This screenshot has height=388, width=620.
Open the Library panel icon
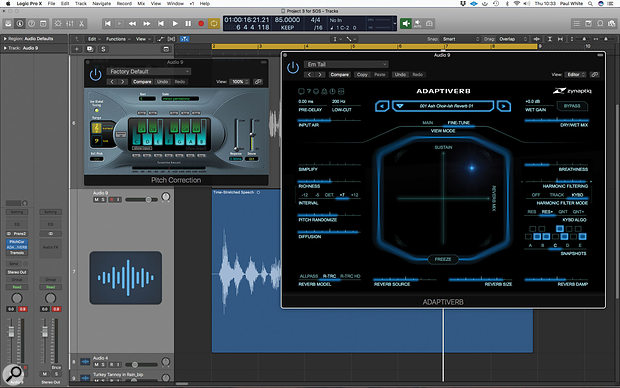point(8,24)
